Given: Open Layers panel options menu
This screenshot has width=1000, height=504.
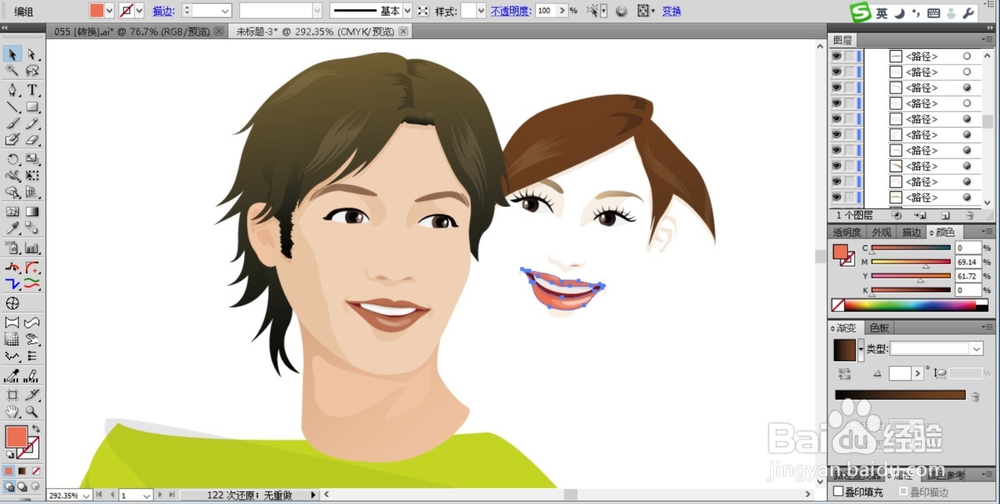Looking at the screenshot, I should pyautogui.click(x=987, y=40).
